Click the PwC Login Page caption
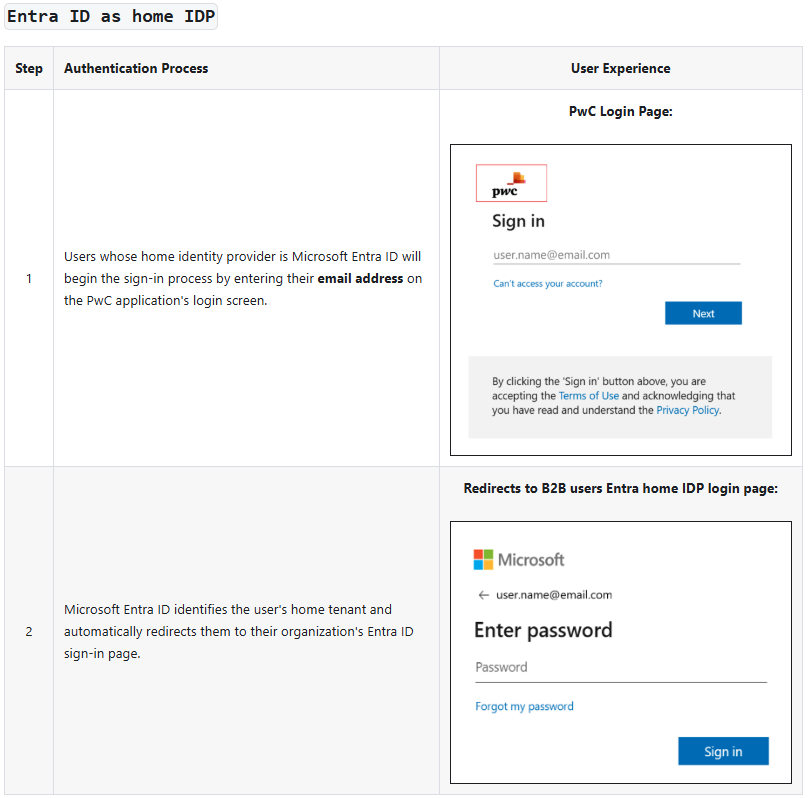808x798 pixels. pos(620,112)
